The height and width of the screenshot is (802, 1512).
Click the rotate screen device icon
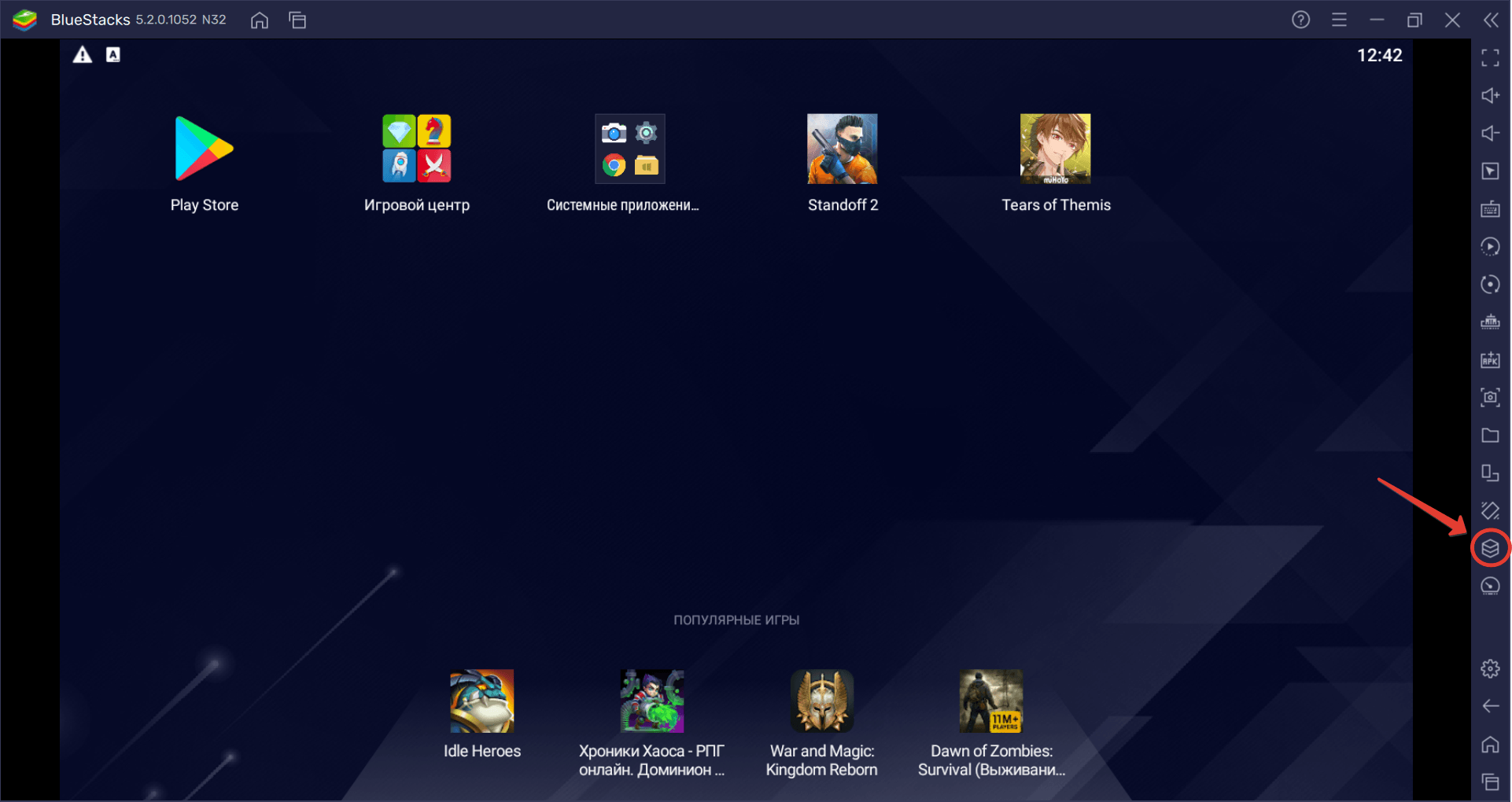click(x=1490, y=473)
